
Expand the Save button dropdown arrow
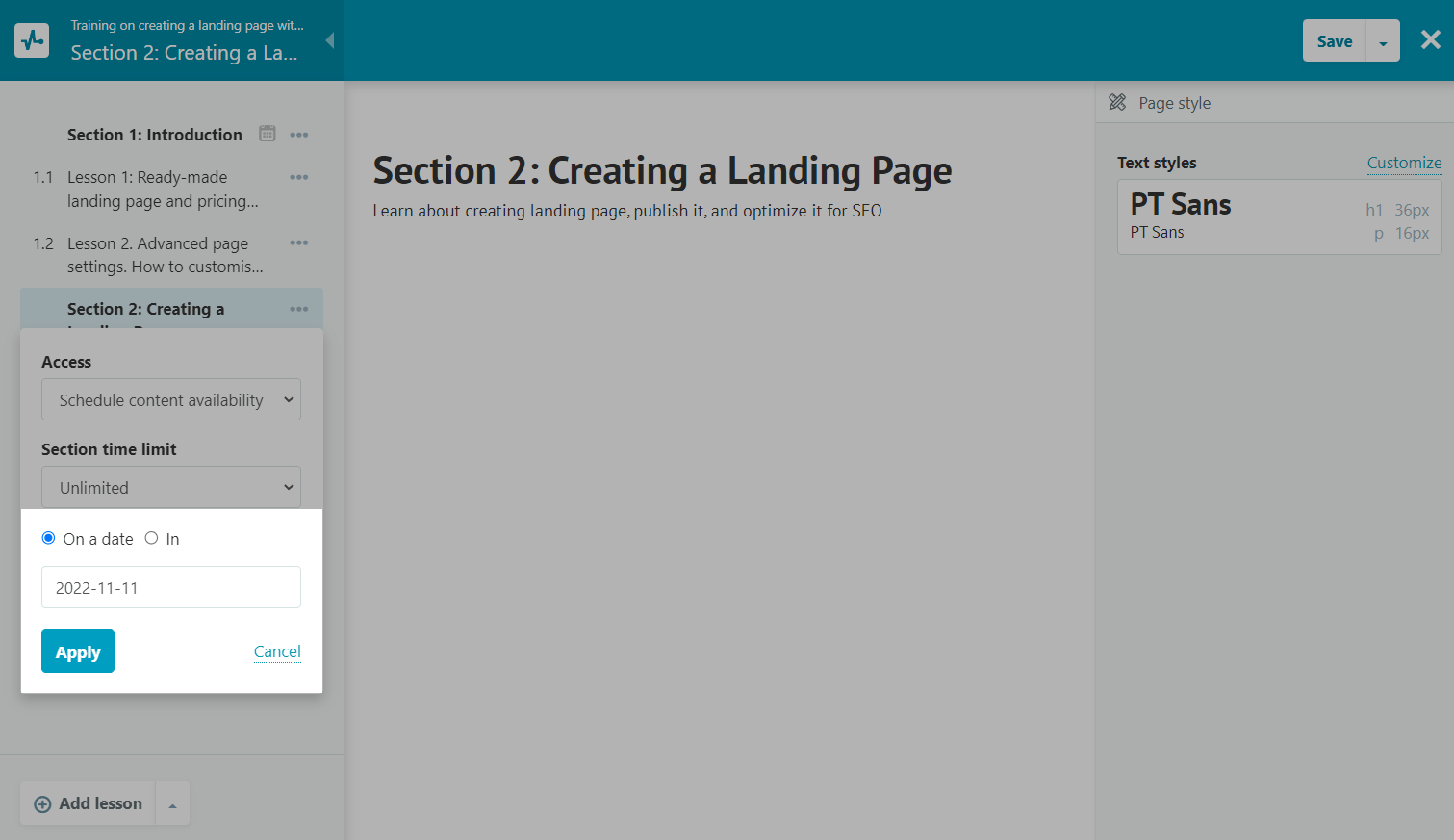click(1383, 41)
